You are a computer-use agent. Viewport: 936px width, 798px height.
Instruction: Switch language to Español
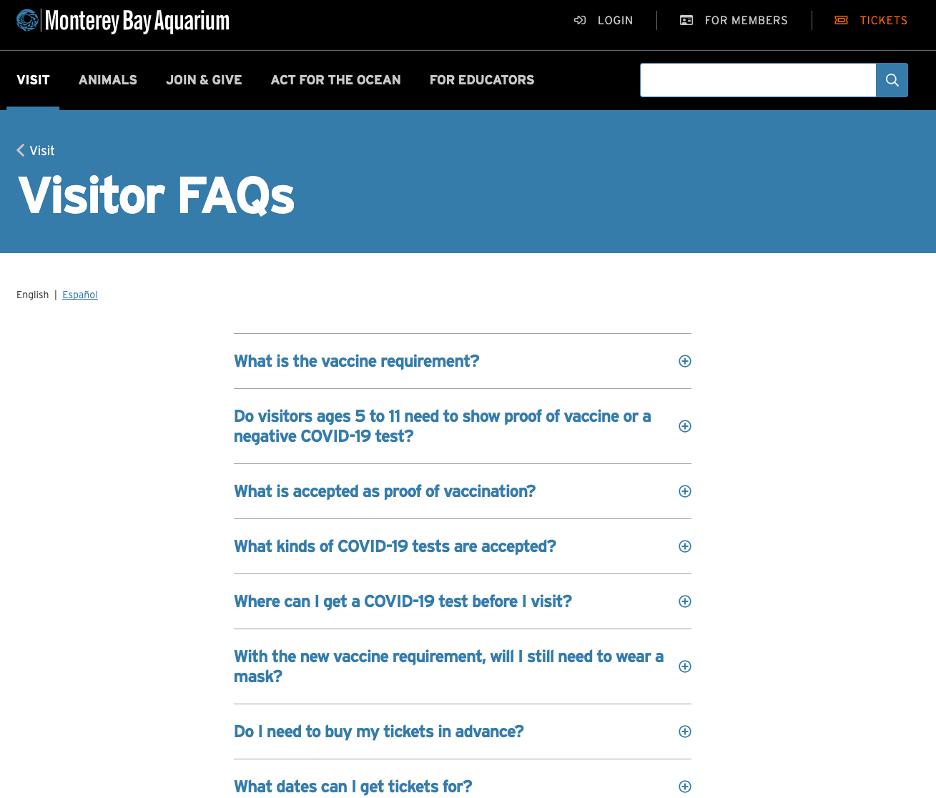point(80,295)
